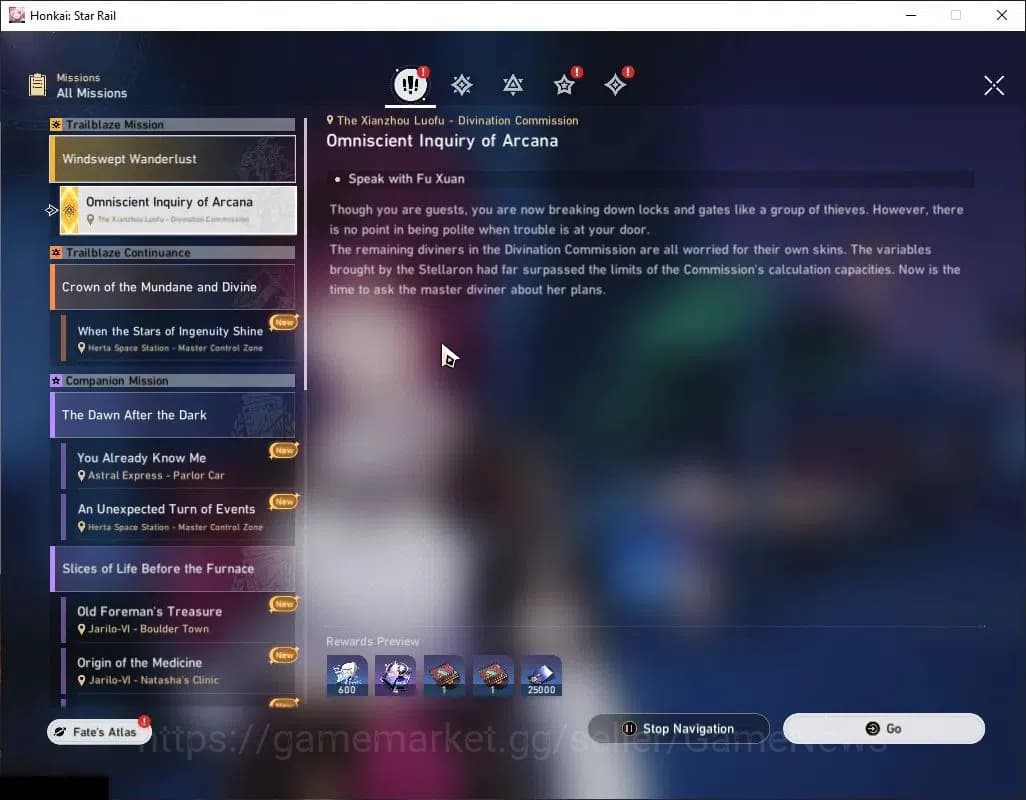The height and width of the screenshot is (800, 1026).
Task: Collapse The Dawn After the Dark group
Action: click(173, 415)
